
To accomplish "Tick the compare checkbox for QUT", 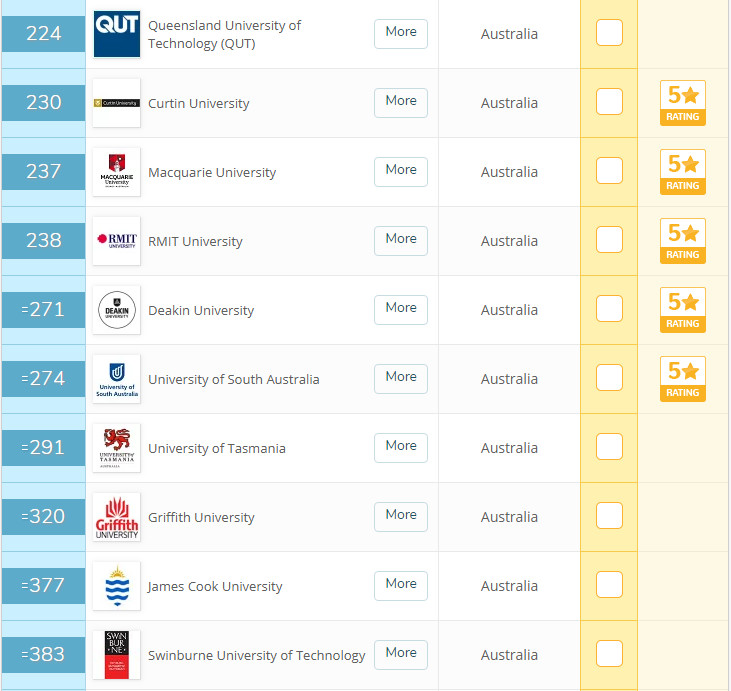I will 609,33.
